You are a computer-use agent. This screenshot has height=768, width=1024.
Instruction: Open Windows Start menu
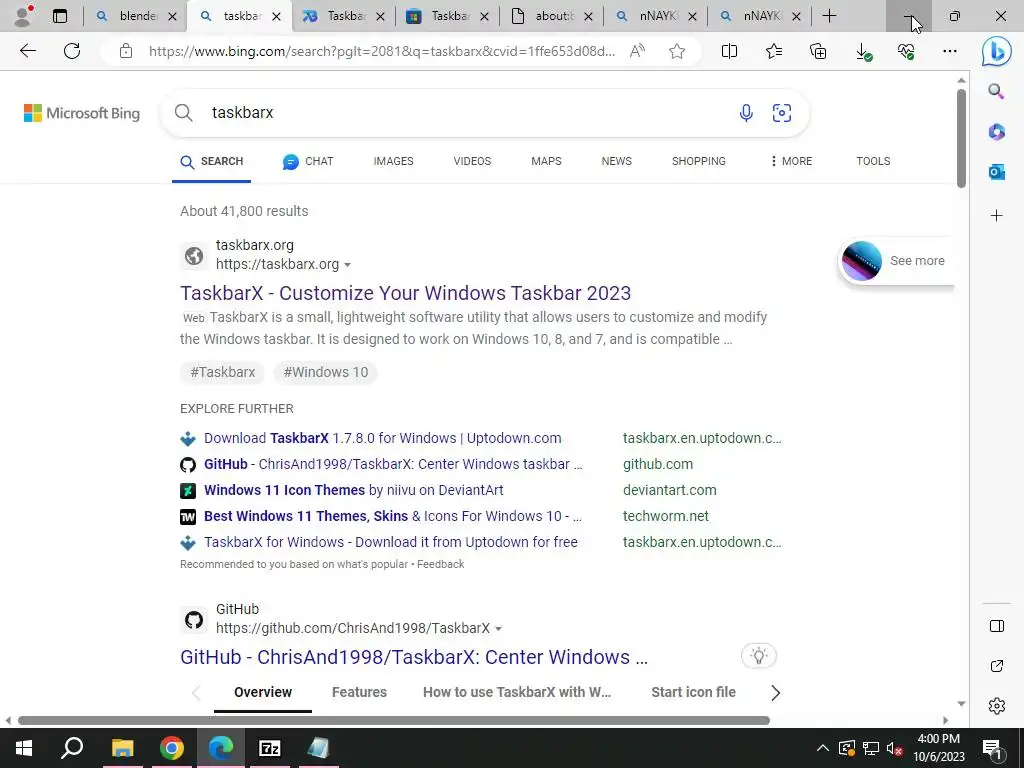(24, 748)
